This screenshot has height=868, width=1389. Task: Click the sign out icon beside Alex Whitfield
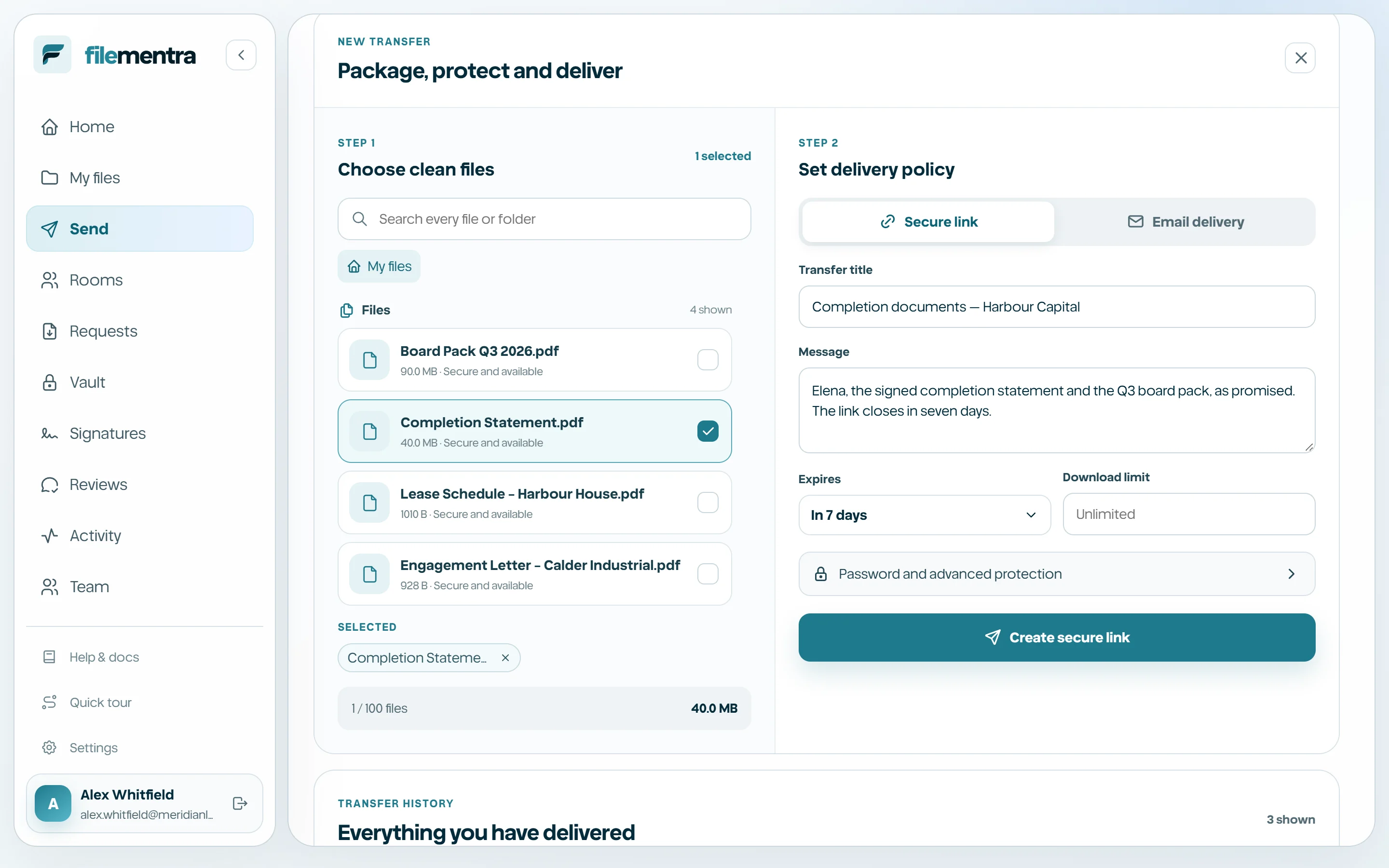pos(240,803)
